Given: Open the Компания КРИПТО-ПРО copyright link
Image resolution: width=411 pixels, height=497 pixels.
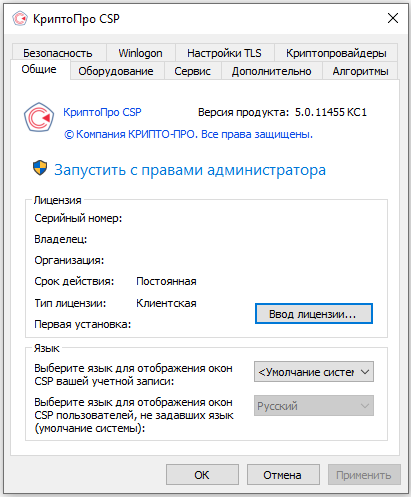Looking at the screenshot, I should [188, 134].
